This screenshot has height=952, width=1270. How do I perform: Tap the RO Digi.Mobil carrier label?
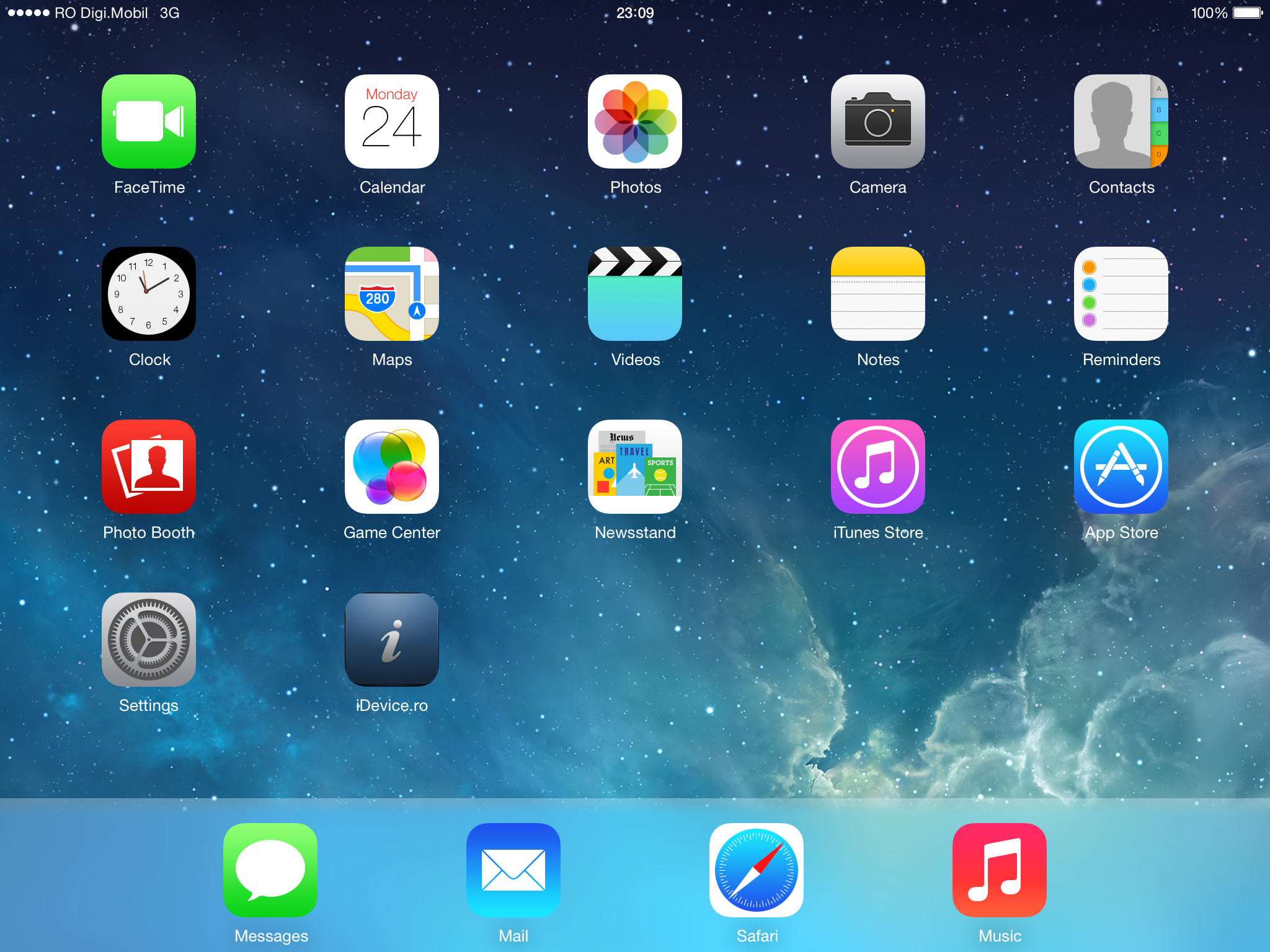pos(101,13)
